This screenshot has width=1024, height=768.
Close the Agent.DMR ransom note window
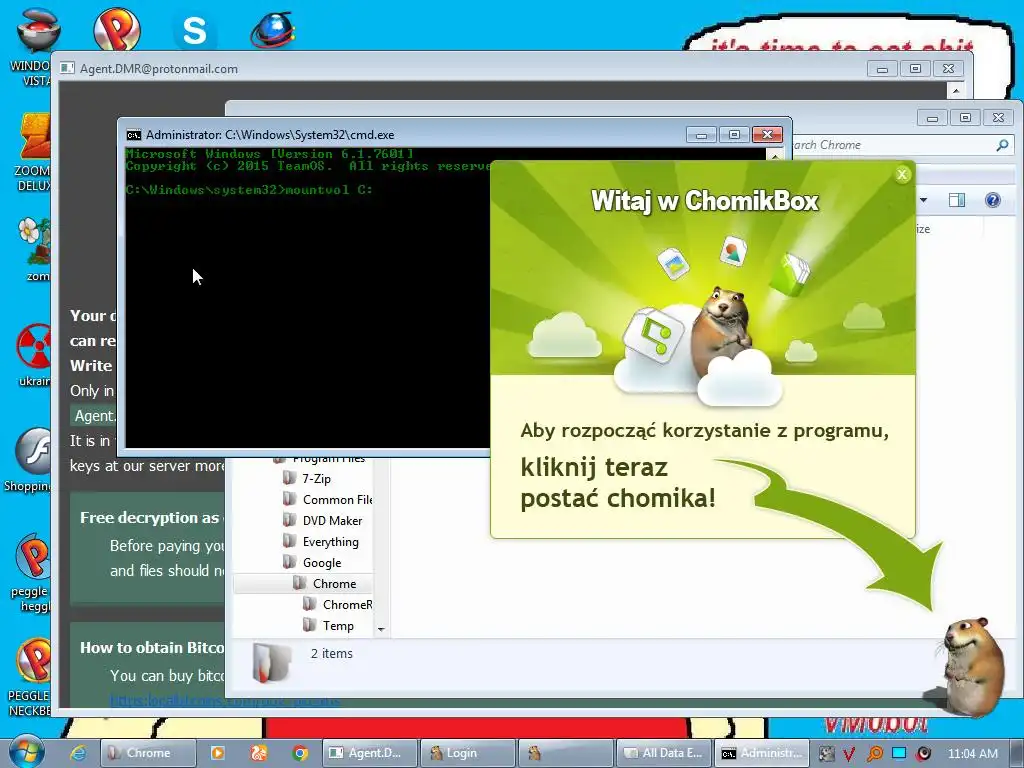click(948, 69)
